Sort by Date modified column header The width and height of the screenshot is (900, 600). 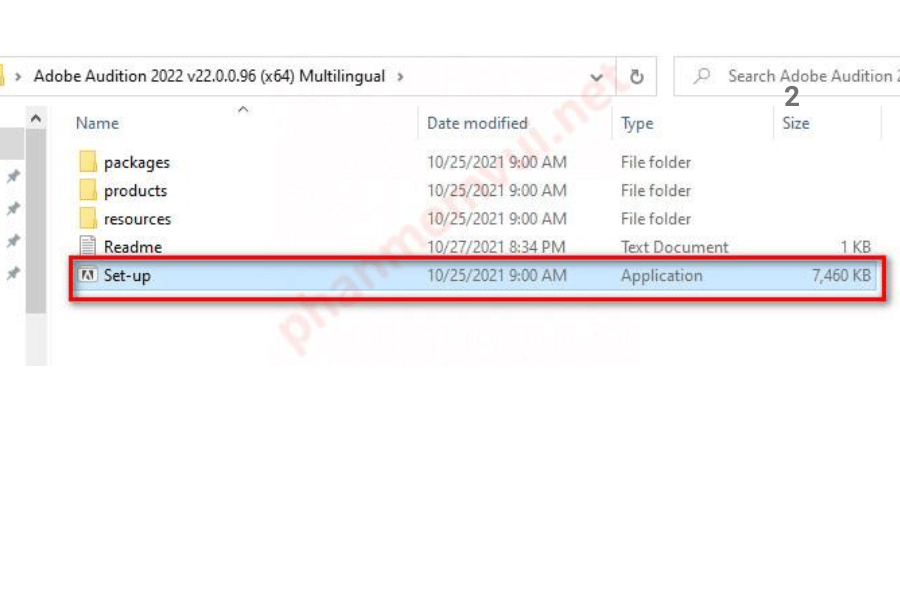[x=477, y=123]
